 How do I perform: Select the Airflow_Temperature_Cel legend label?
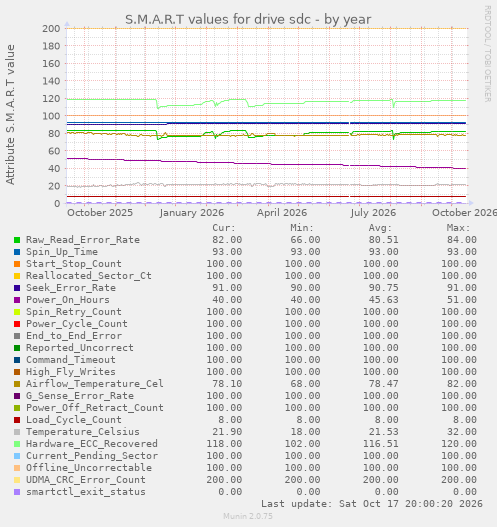(x=95, y=384)
